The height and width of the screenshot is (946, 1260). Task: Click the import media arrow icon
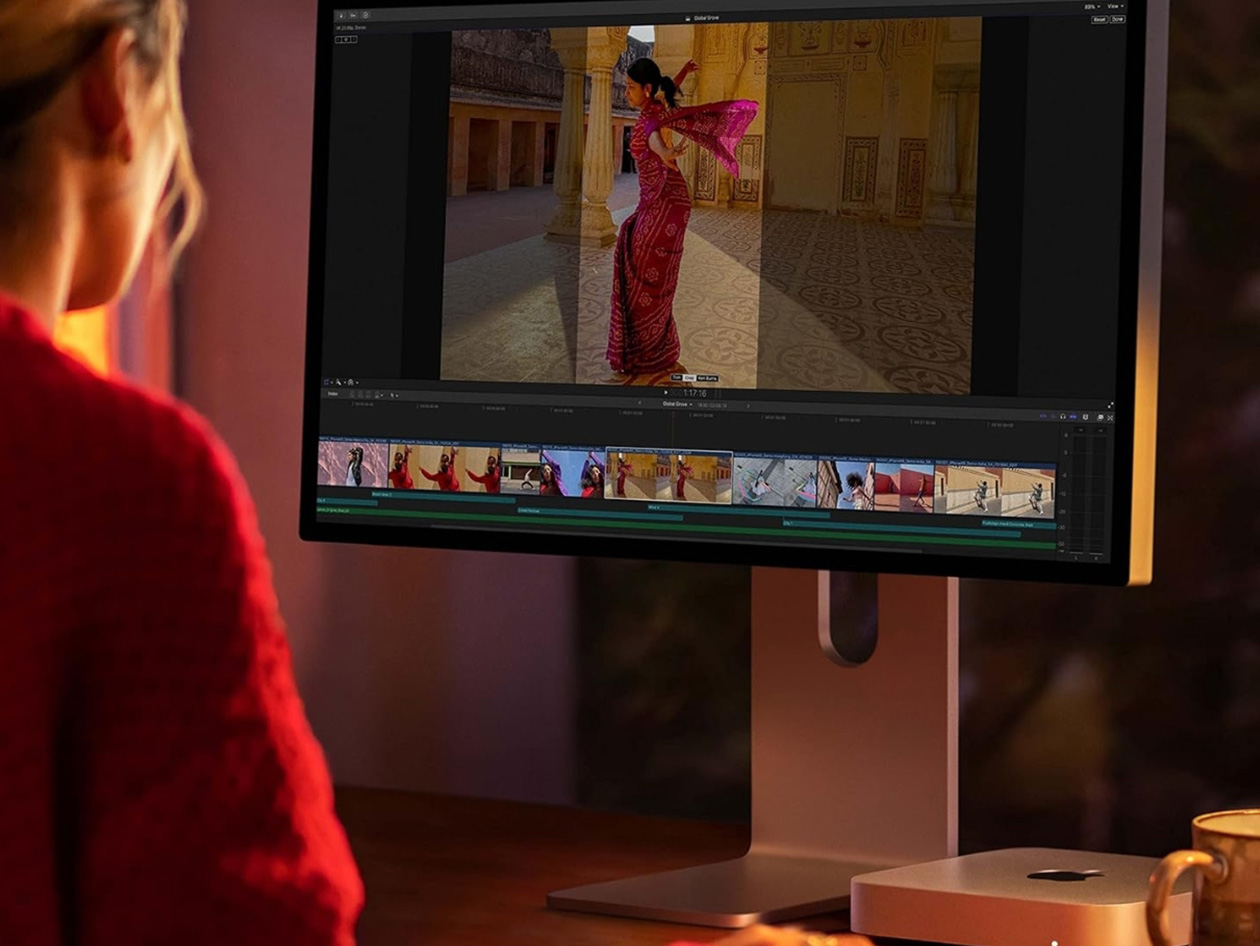coord(341,15)
